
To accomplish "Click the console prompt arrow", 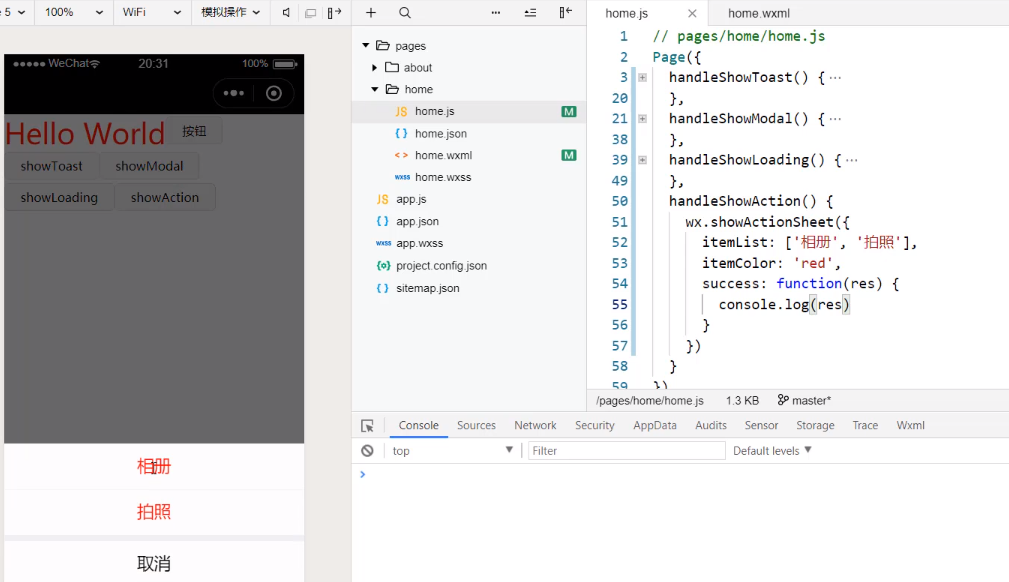I will (x=362, y=474).
